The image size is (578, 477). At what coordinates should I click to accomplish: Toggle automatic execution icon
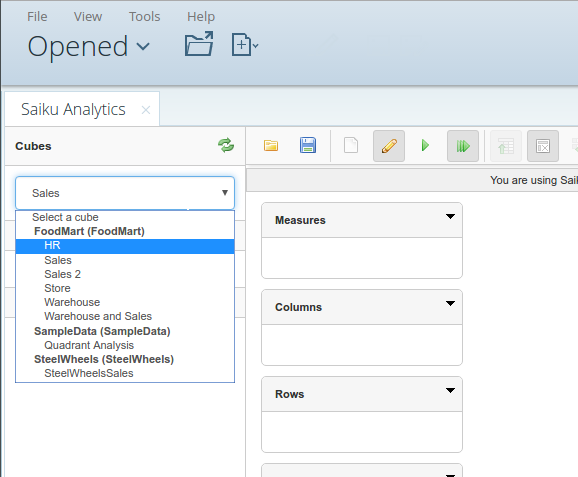point(463,146)
